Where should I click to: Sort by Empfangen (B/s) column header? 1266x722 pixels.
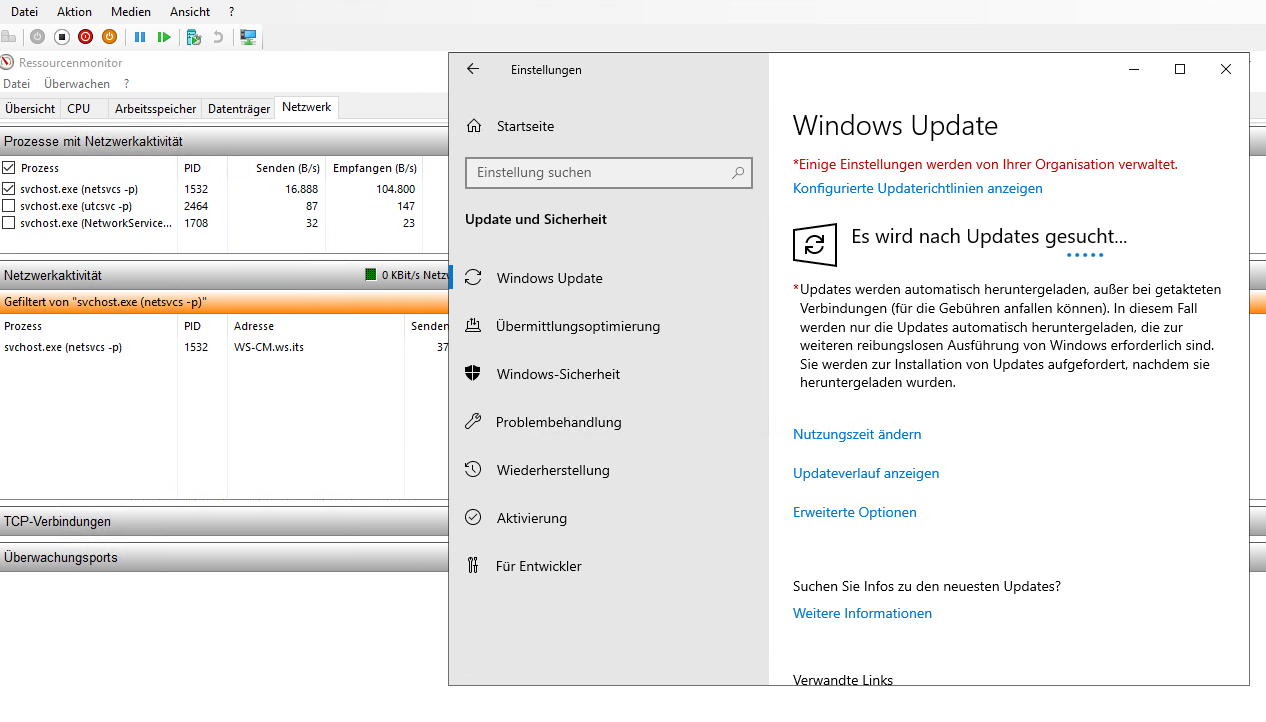tap(374, 168)
